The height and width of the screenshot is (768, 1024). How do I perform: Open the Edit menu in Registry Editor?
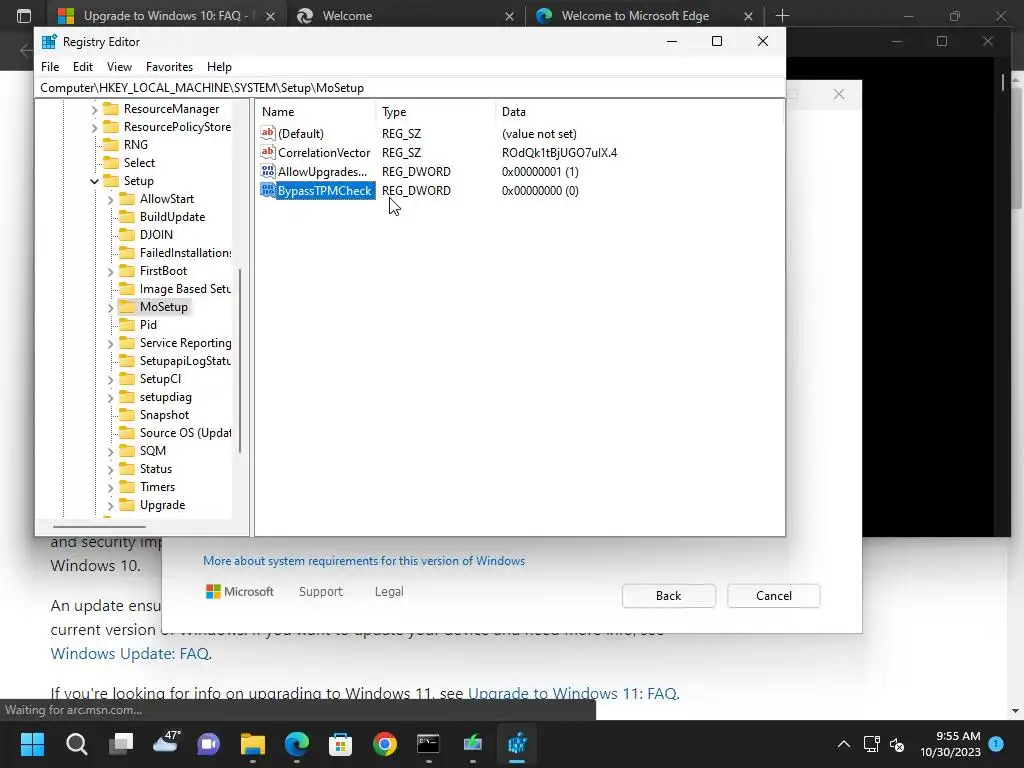coord(82,67)
